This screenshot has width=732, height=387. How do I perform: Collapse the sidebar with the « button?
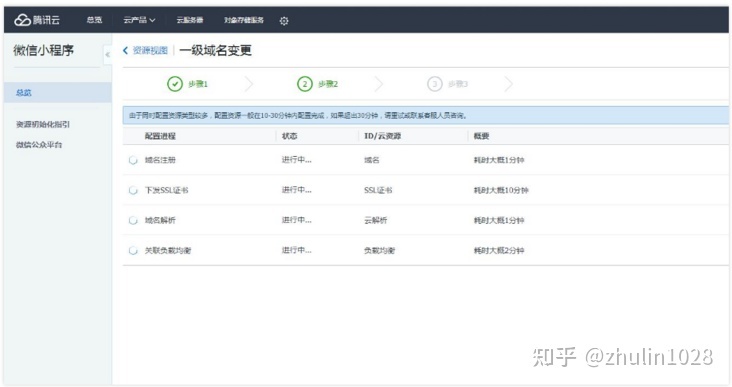point(107,55)
